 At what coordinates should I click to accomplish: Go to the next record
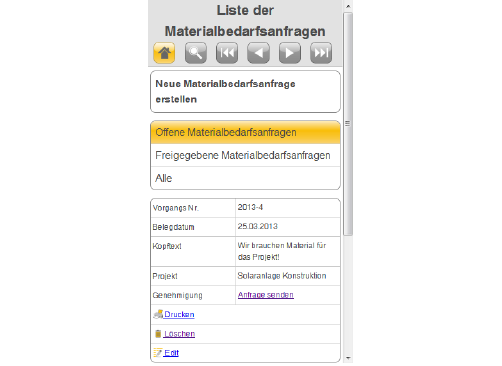click(x=290, y=53)
